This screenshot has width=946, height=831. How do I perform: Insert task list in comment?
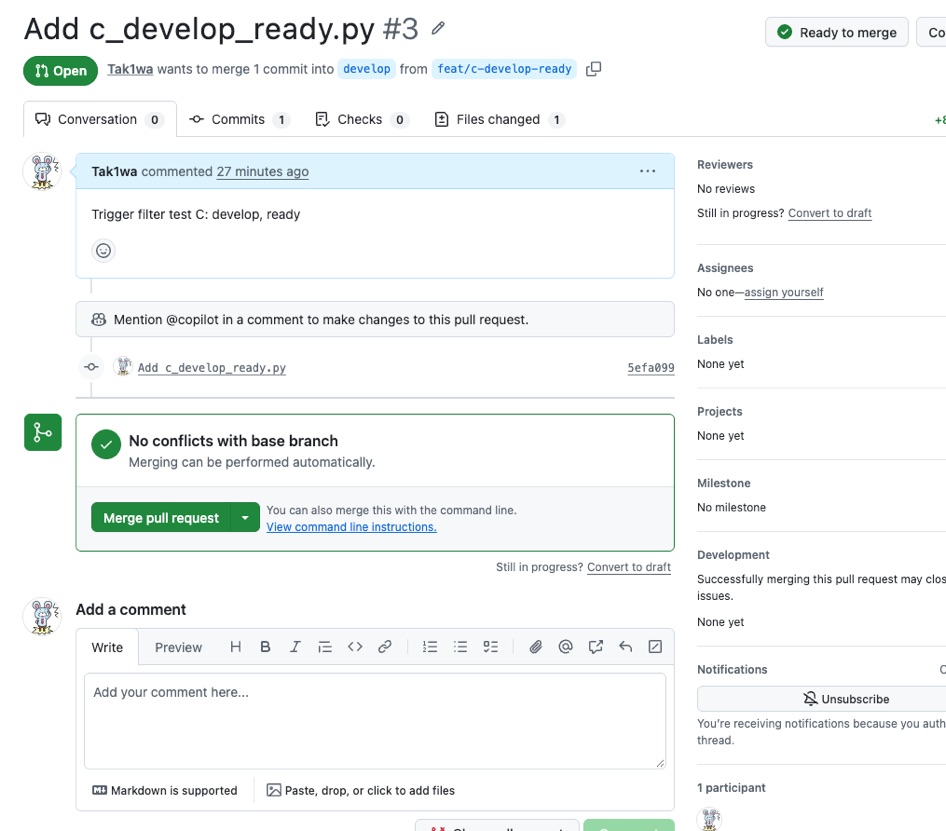490,647
